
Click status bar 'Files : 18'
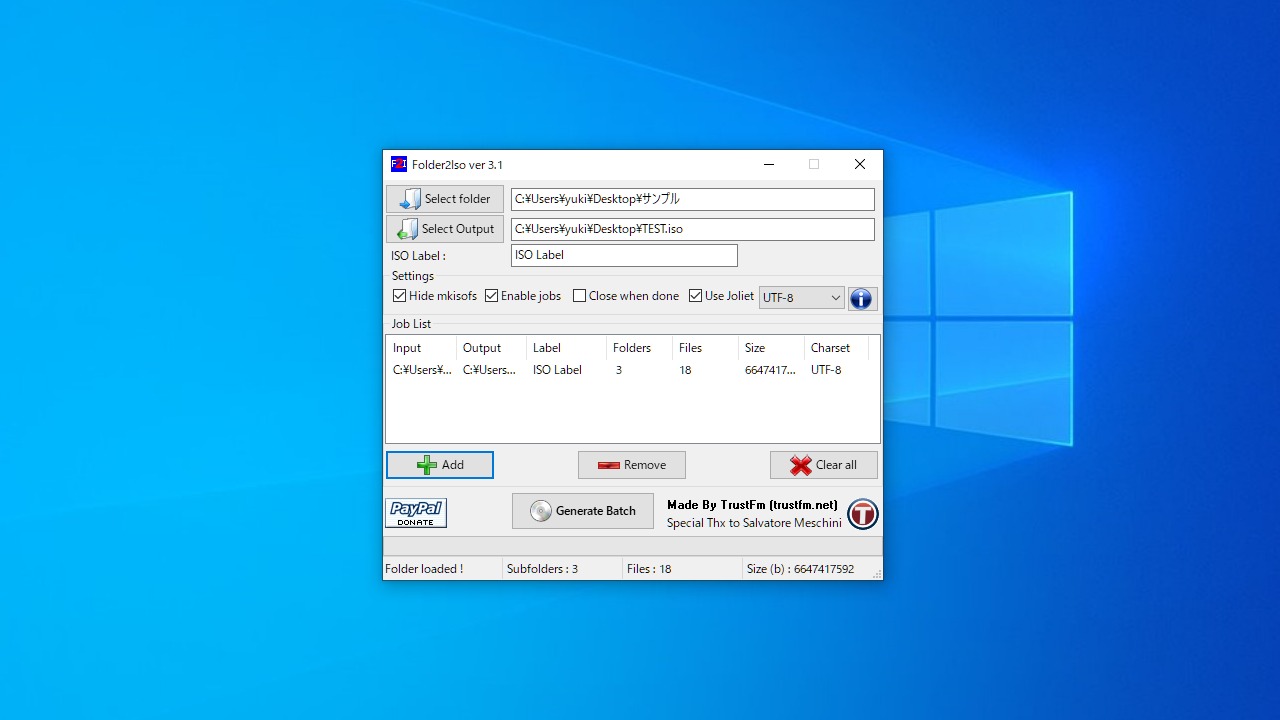[x=649, y=569]
